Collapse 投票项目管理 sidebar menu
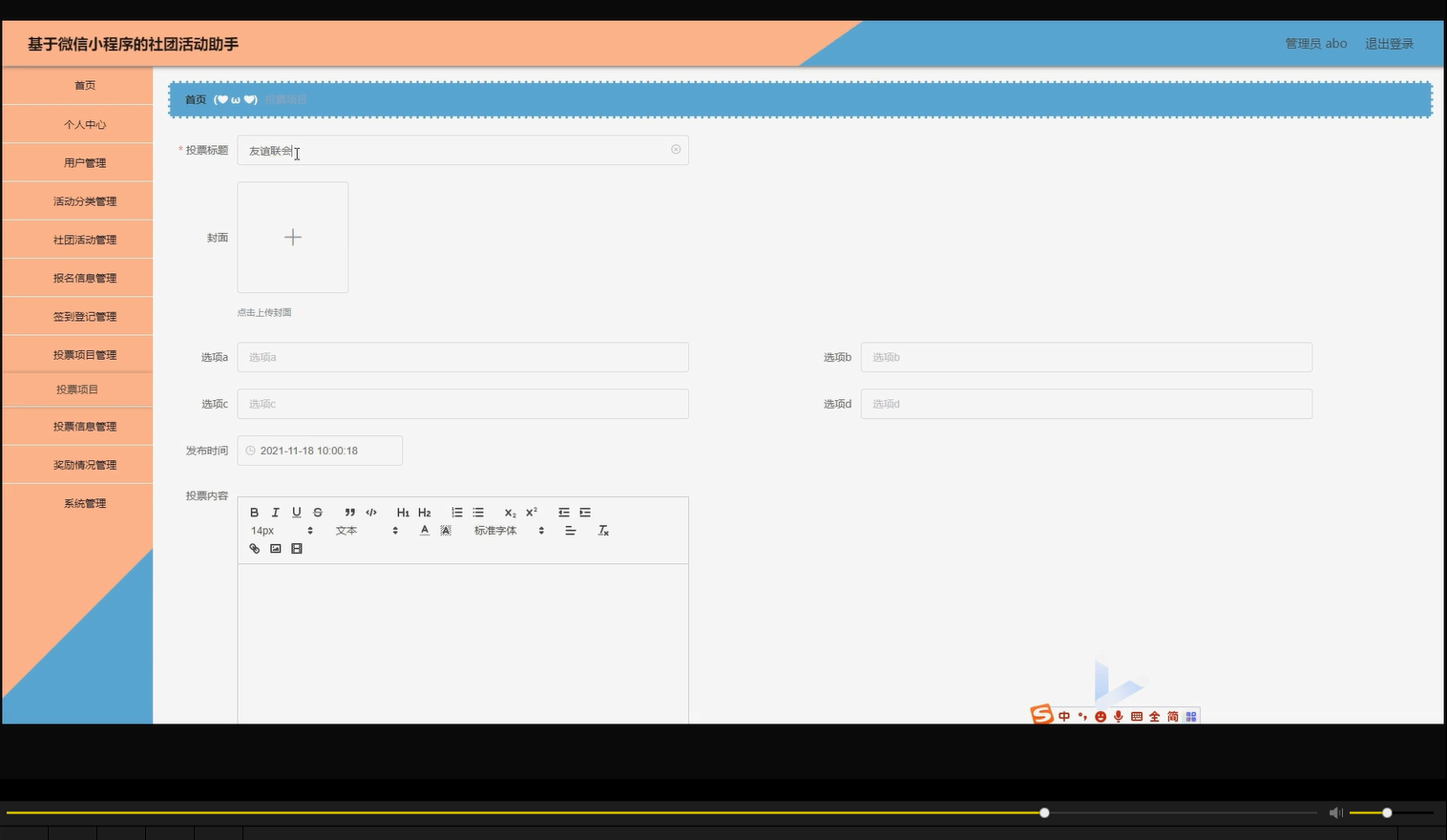 click(x=77, y=354)
